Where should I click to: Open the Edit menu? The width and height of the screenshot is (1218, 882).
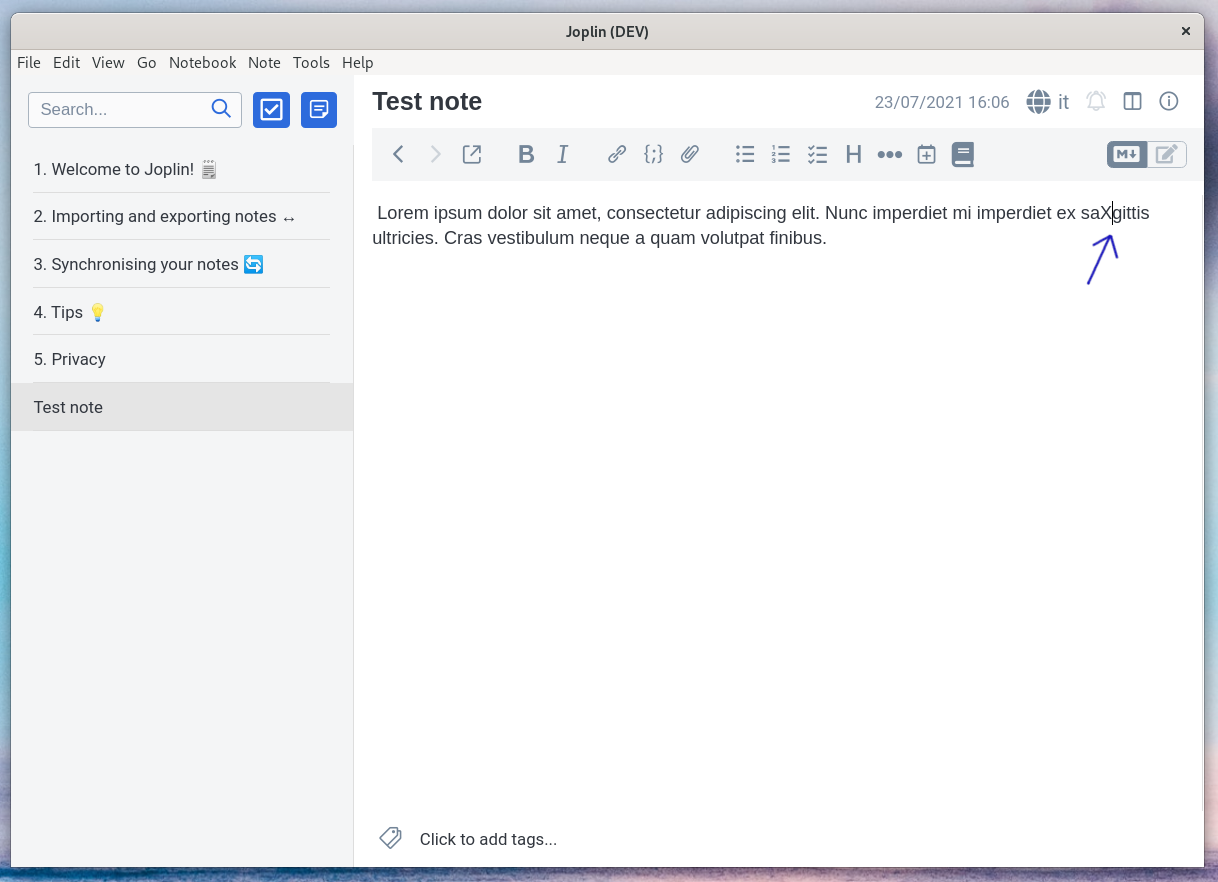[x=67, y=62]
